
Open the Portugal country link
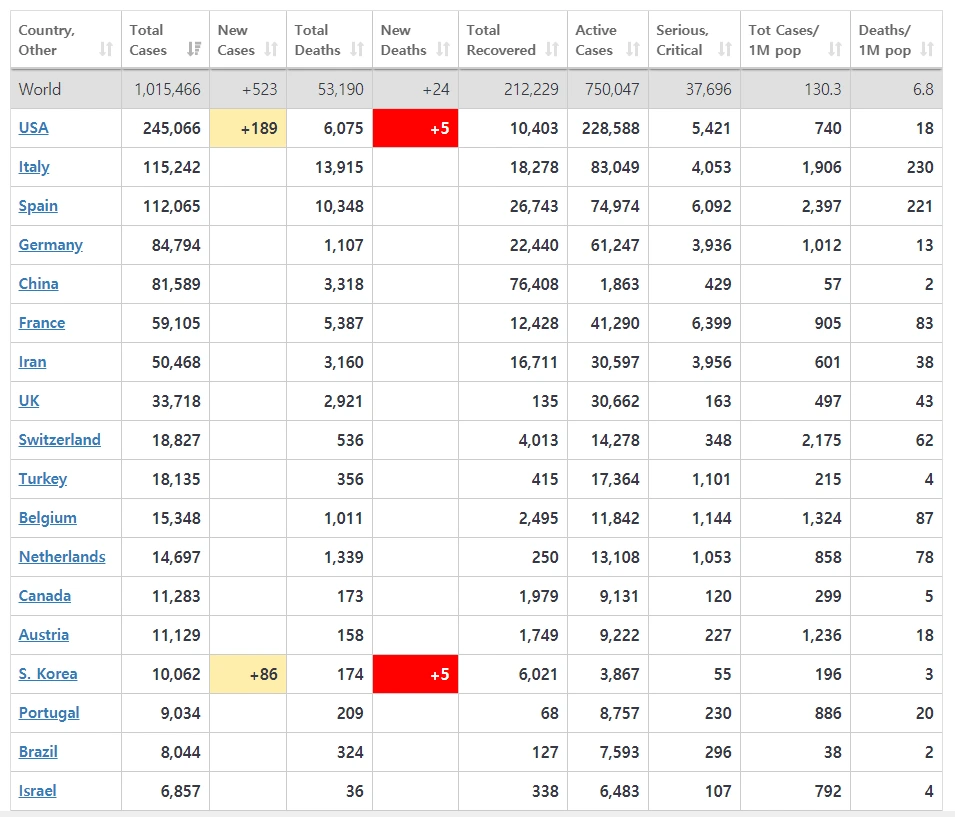coord(49,713)
